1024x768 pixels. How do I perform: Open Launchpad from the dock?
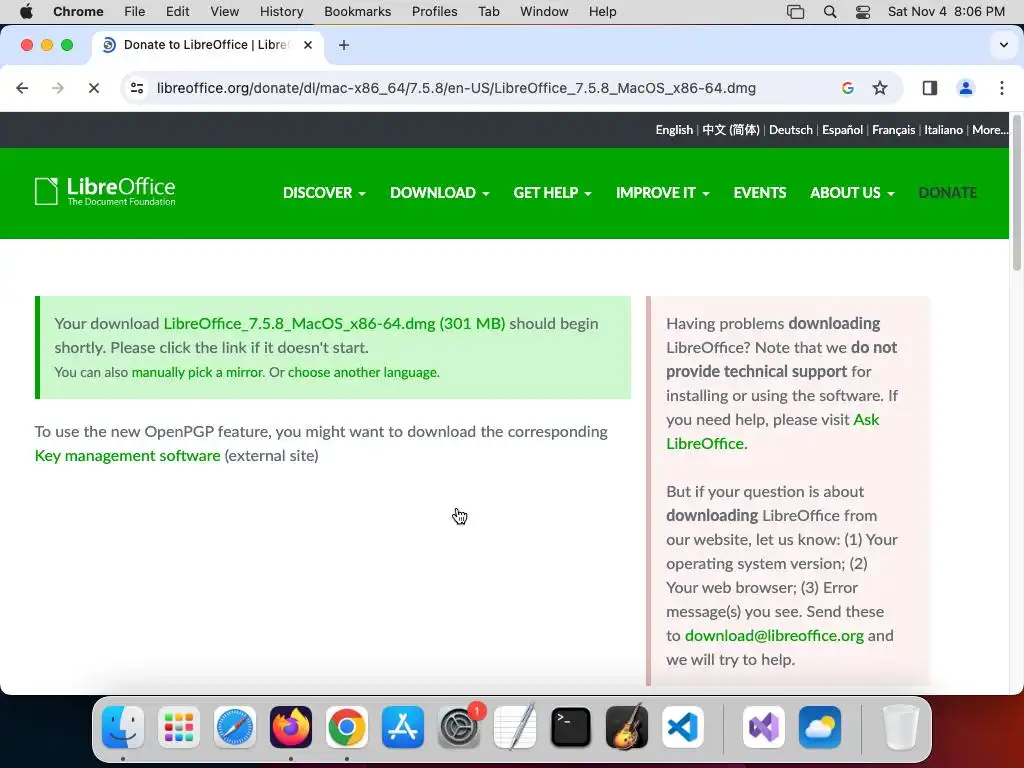(x=179, y=728)
